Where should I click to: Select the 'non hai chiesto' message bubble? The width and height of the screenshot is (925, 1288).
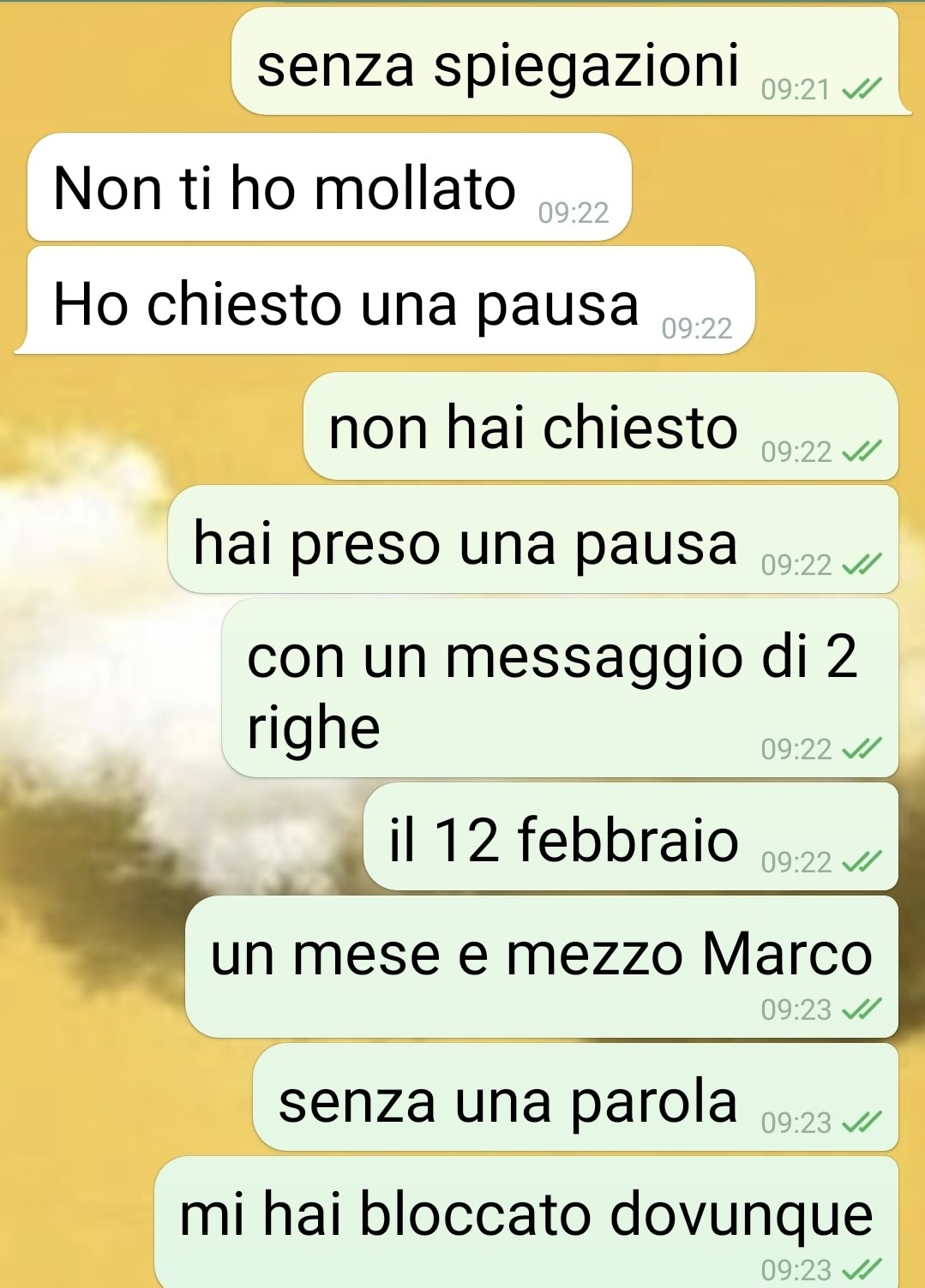601,426
